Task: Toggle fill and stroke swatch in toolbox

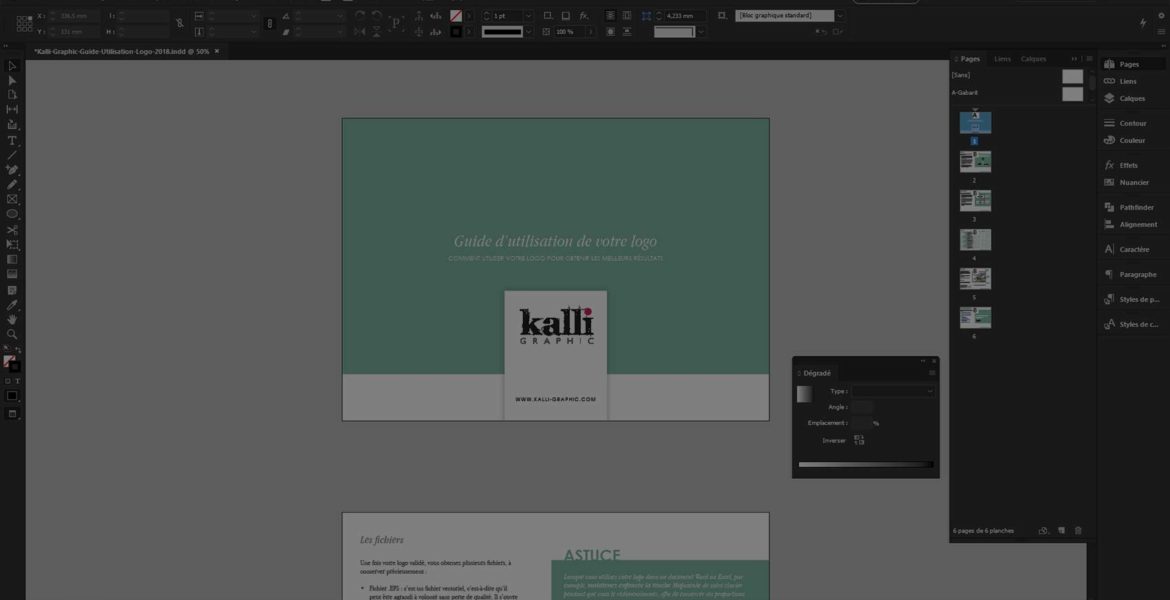Action: 11,363
